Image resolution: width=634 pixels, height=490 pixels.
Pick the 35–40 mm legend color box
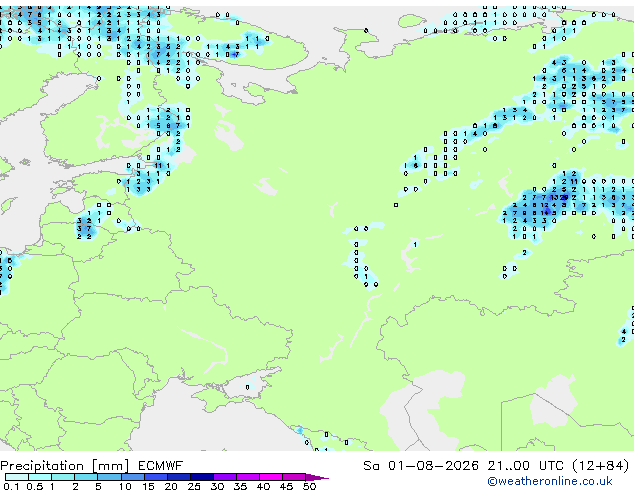247,477
